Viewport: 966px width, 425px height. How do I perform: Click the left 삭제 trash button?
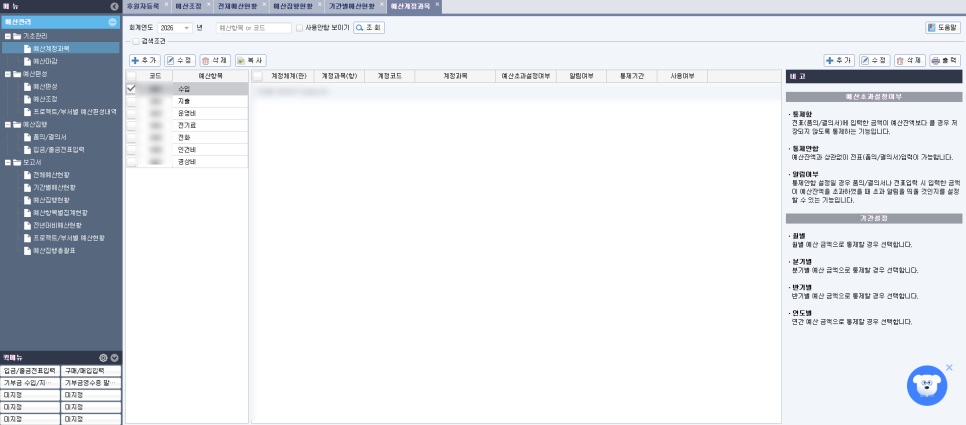click(x=215, y=60)
